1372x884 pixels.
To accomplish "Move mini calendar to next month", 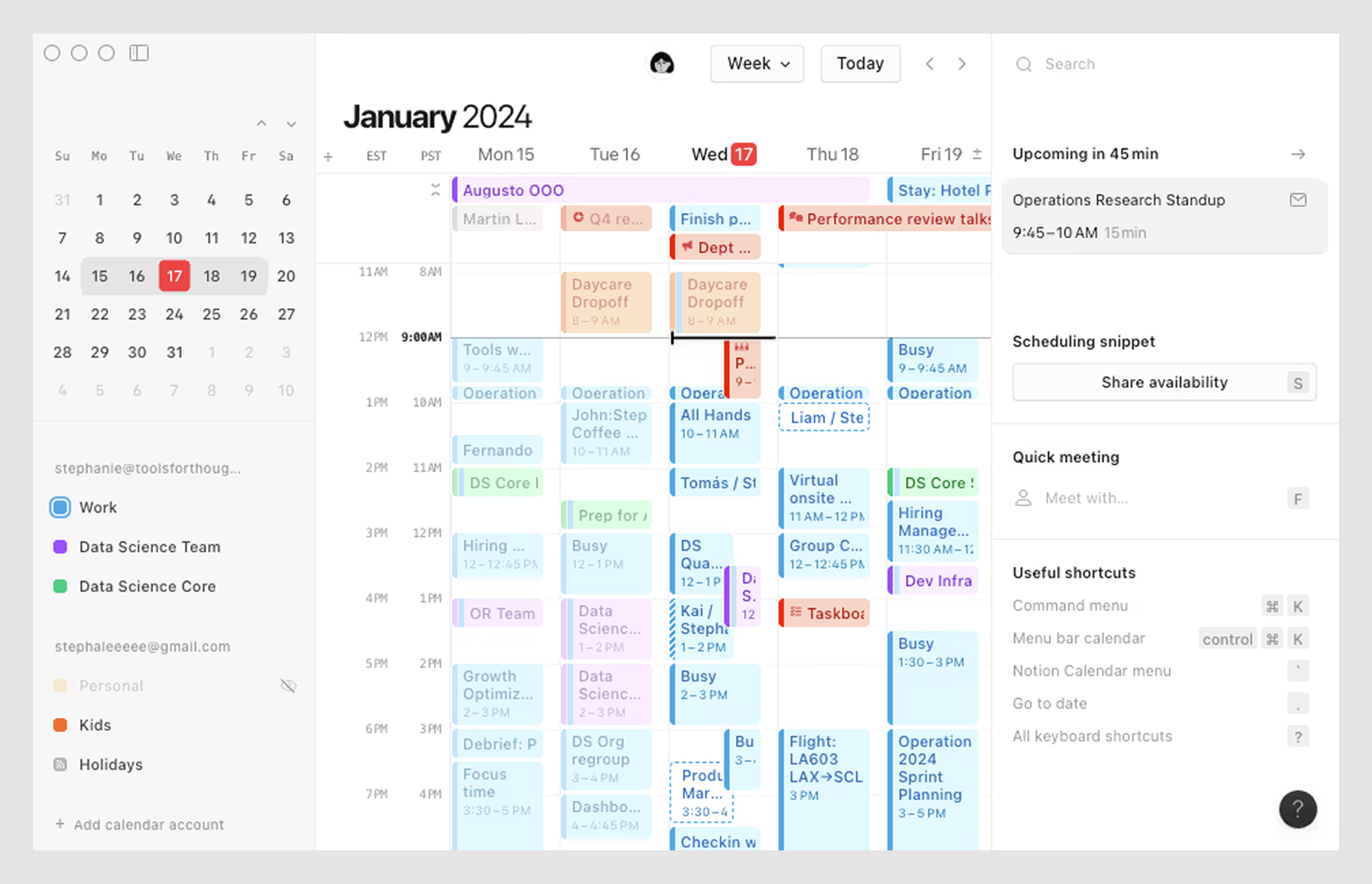I will click(291, 124).
